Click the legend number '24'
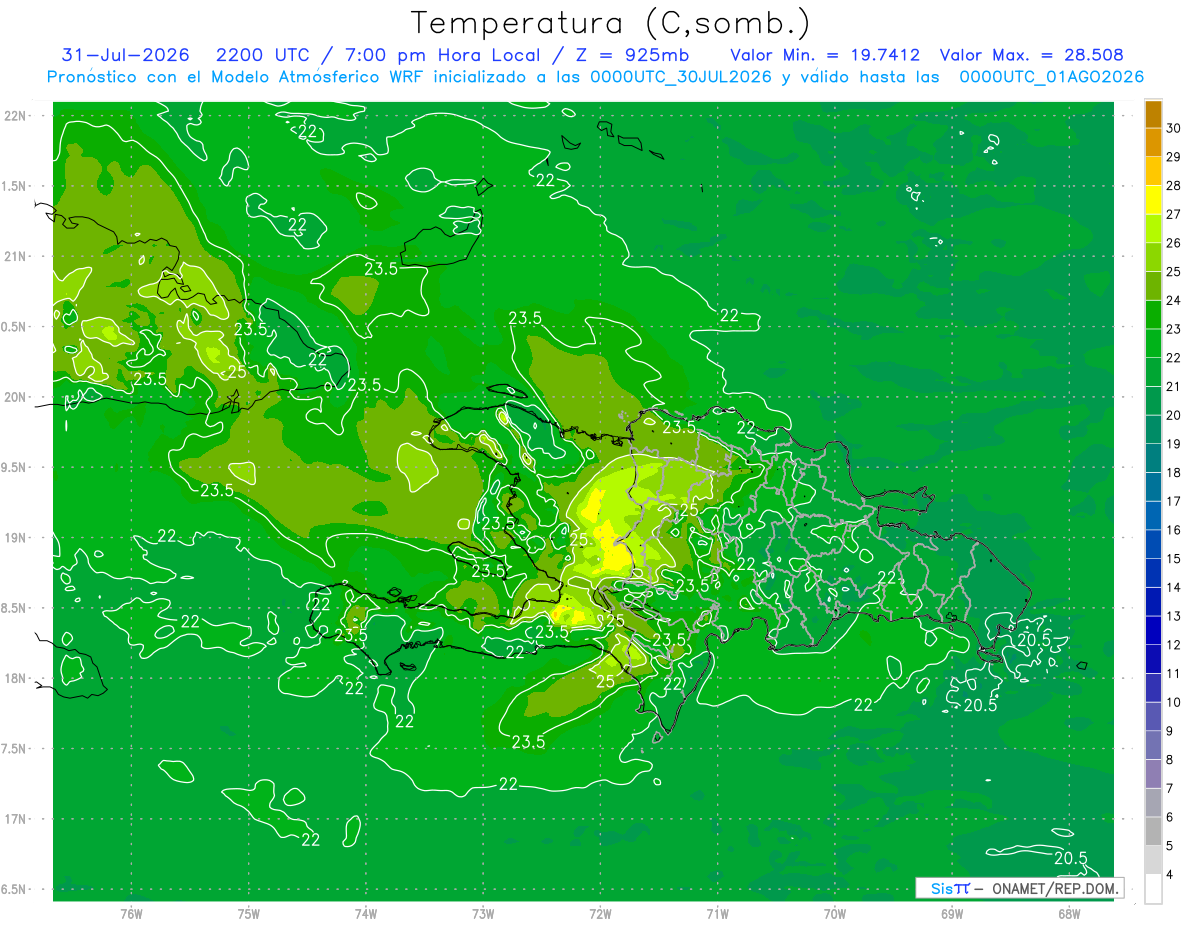This screenshot has height=927, width=1200. (x=1174, y=300)
